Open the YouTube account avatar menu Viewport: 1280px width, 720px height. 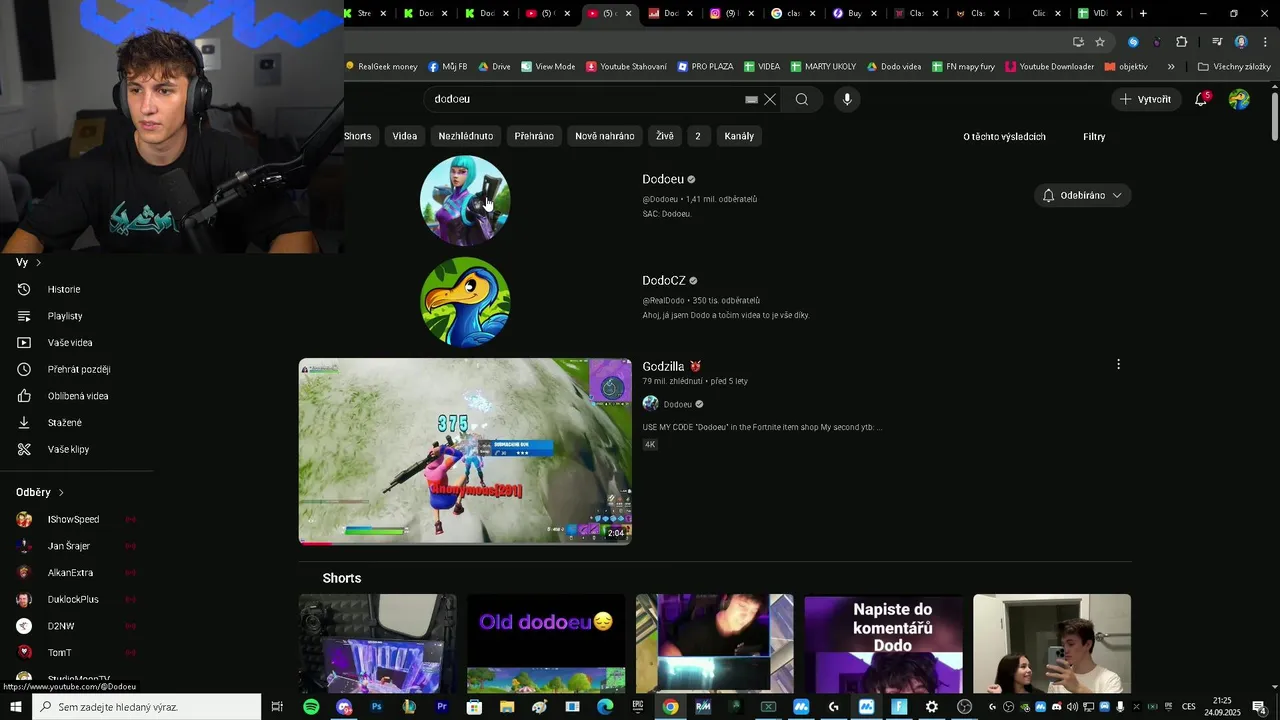tap(1239, 99)
